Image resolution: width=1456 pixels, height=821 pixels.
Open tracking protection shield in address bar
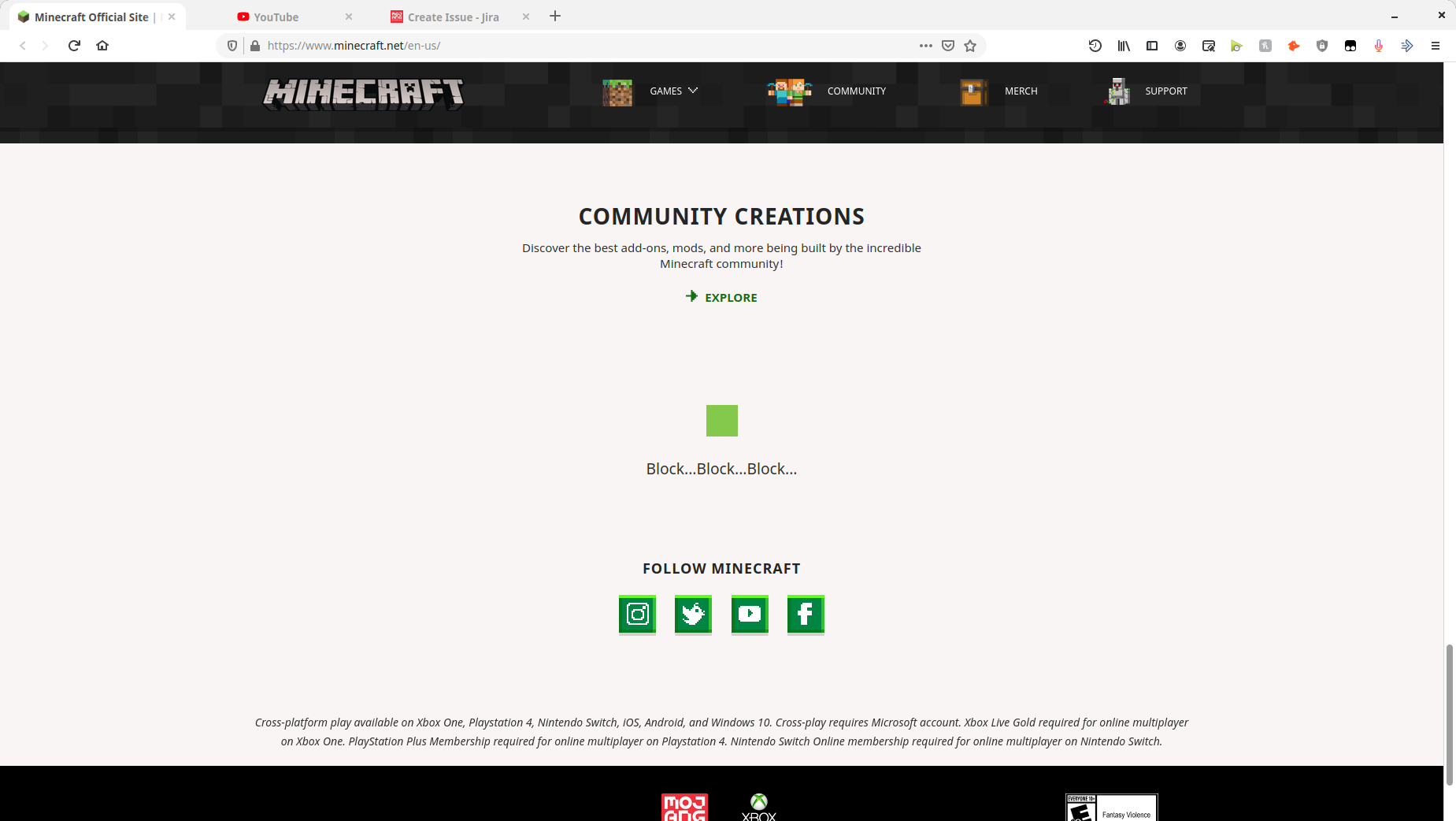(232, 46)
